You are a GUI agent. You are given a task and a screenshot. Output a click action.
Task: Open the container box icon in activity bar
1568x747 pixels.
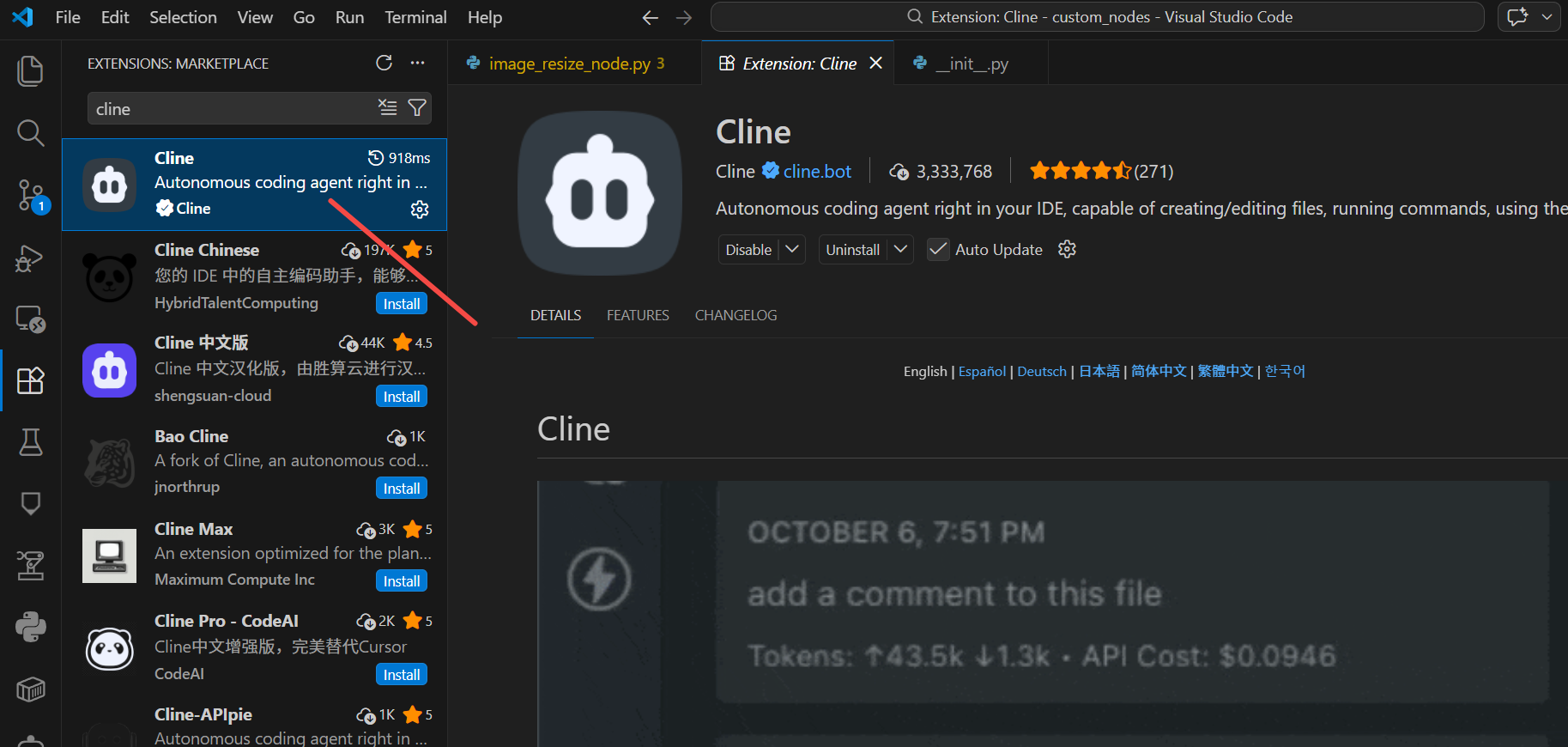30,689
